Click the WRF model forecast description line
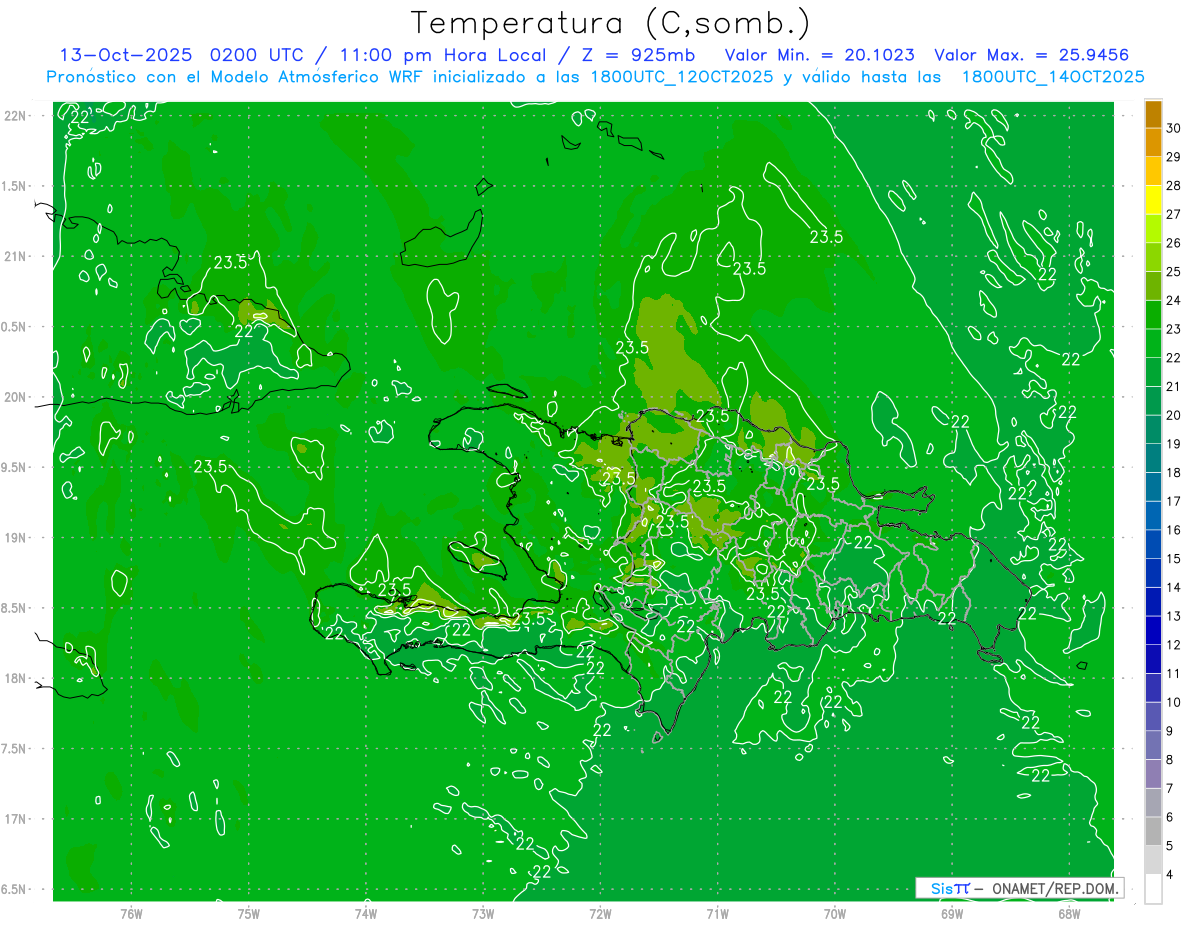This screenshot has width=1200, height=927. tap(595, 77)
